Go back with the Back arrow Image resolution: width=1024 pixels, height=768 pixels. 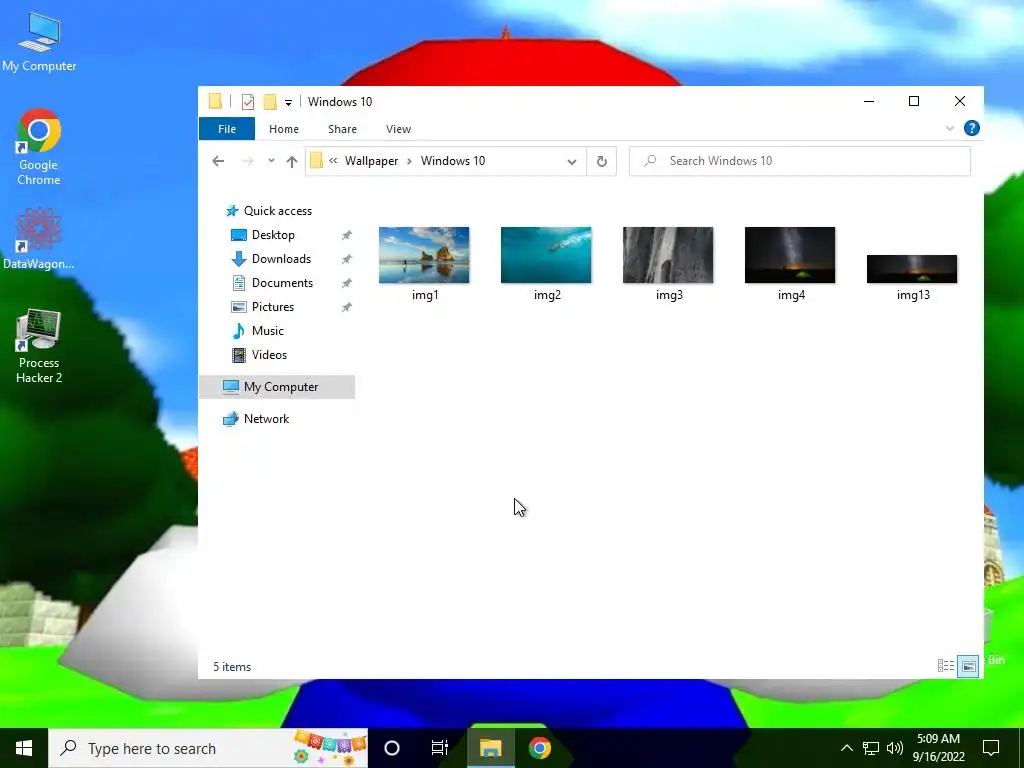click(x=218, y=161)
